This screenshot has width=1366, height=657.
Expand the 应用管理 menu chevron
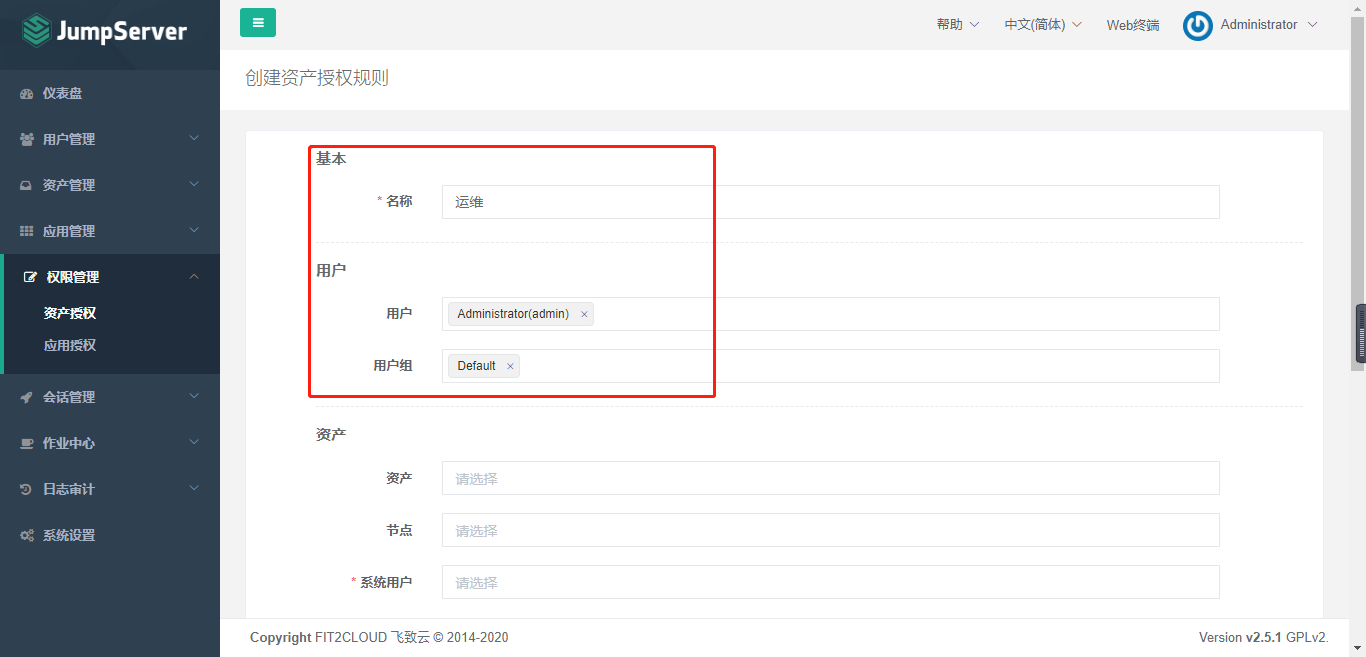194,231
